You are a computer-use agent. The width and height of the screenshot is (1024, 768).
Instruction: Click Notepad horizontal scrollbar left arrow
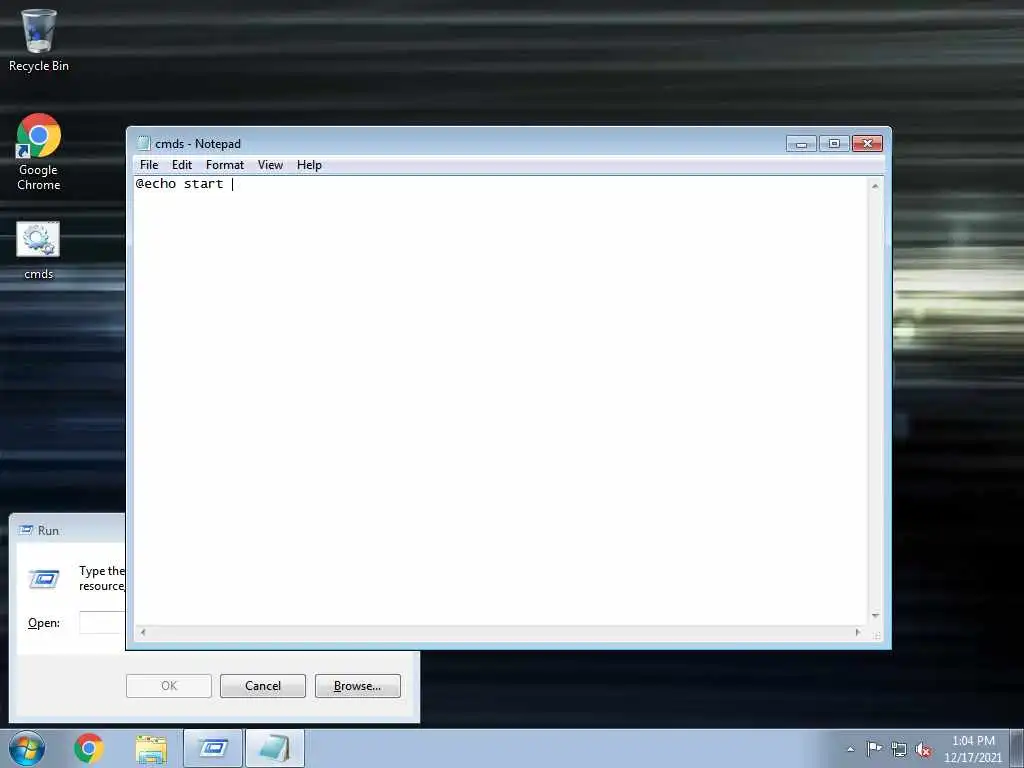143,632
